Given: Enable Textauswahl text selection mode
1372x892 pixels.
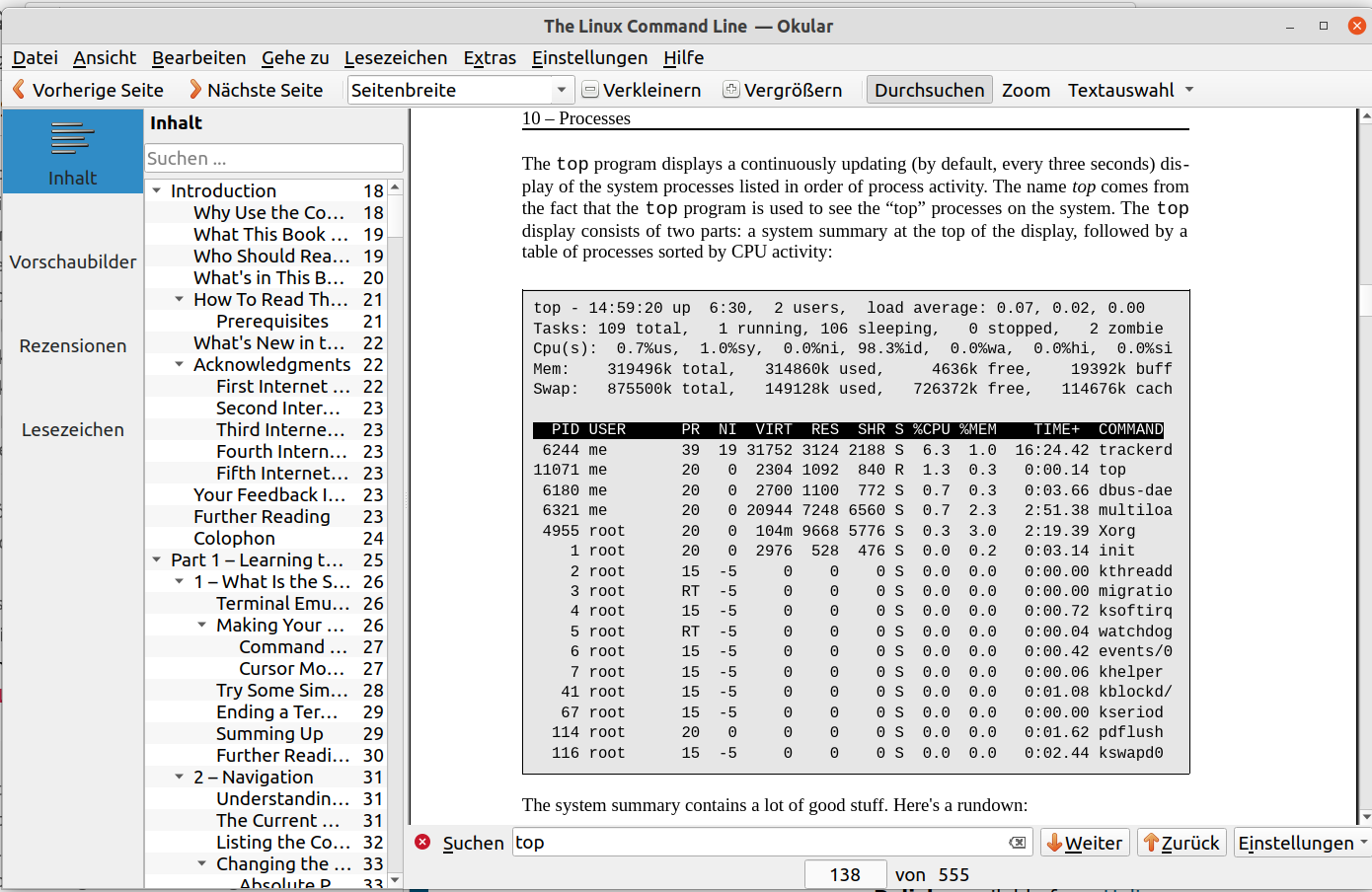Looking at the screenshot, I should pos(1120,90).
